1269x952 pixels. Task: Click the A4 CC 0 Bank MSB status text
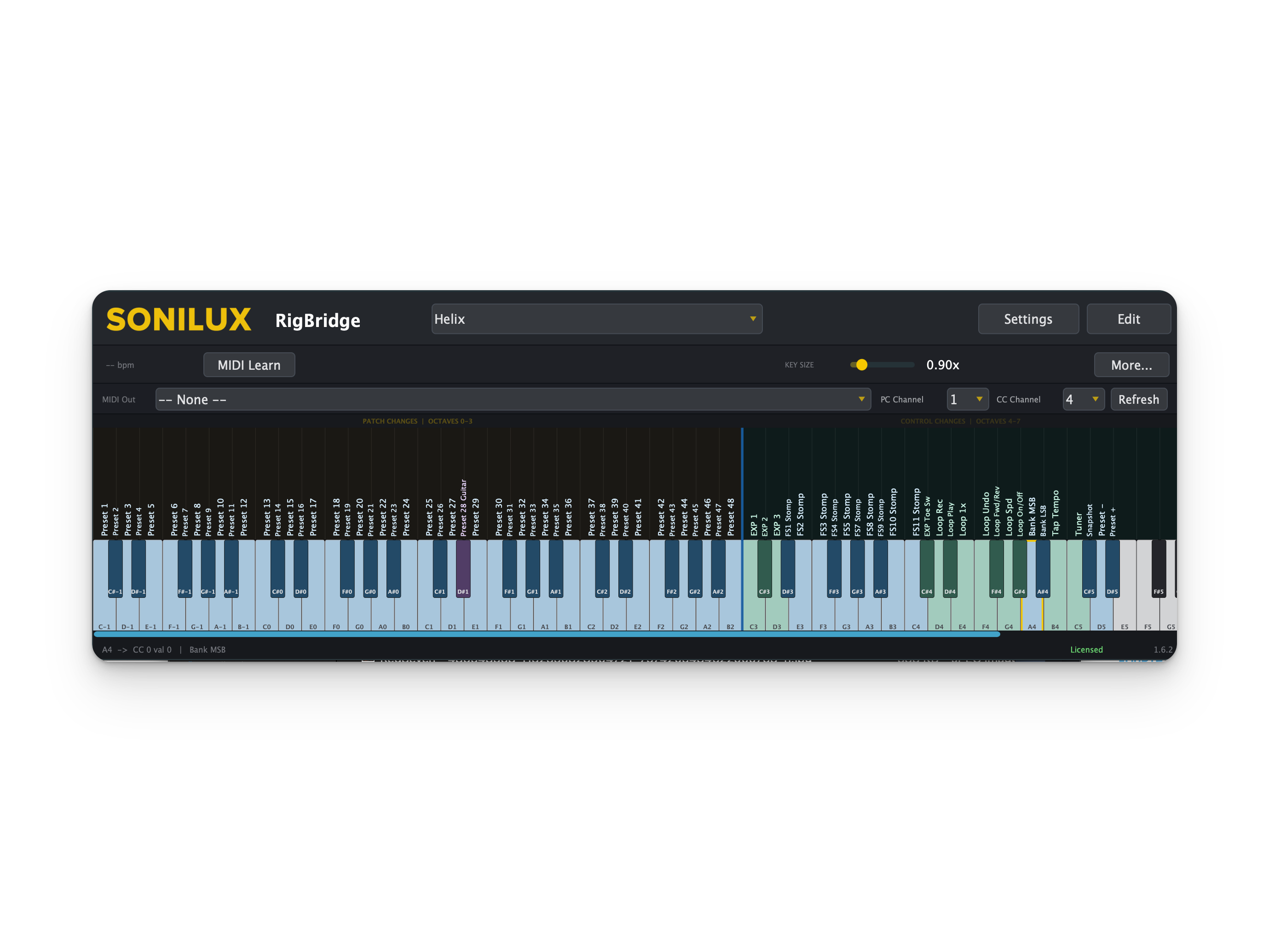tap(163, 649)
